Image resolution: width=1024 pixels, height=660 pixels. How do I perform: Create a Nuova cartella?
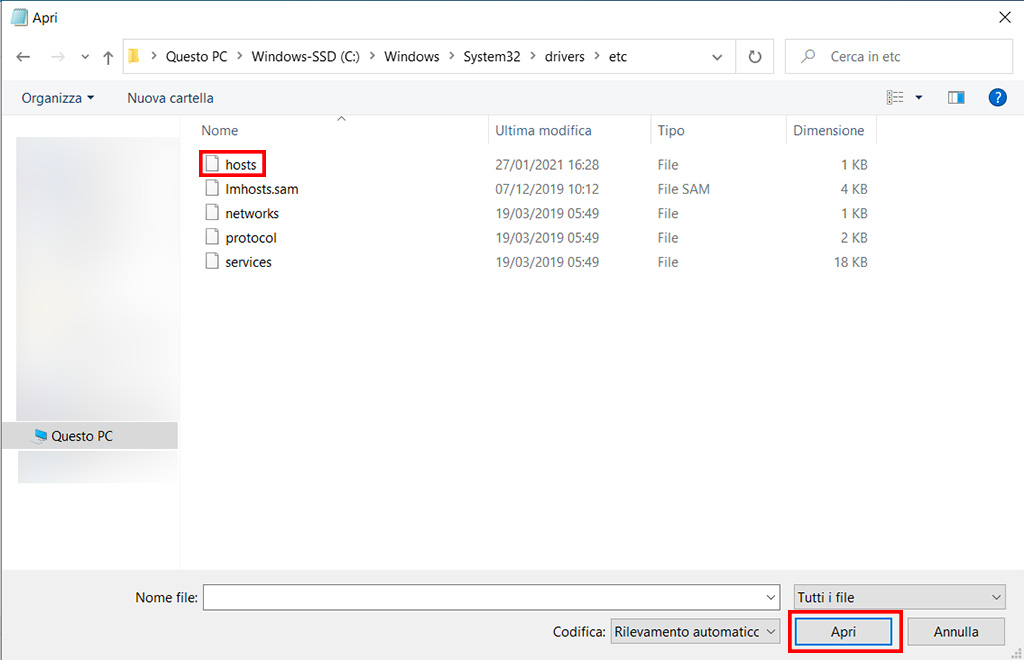[170, 98]
